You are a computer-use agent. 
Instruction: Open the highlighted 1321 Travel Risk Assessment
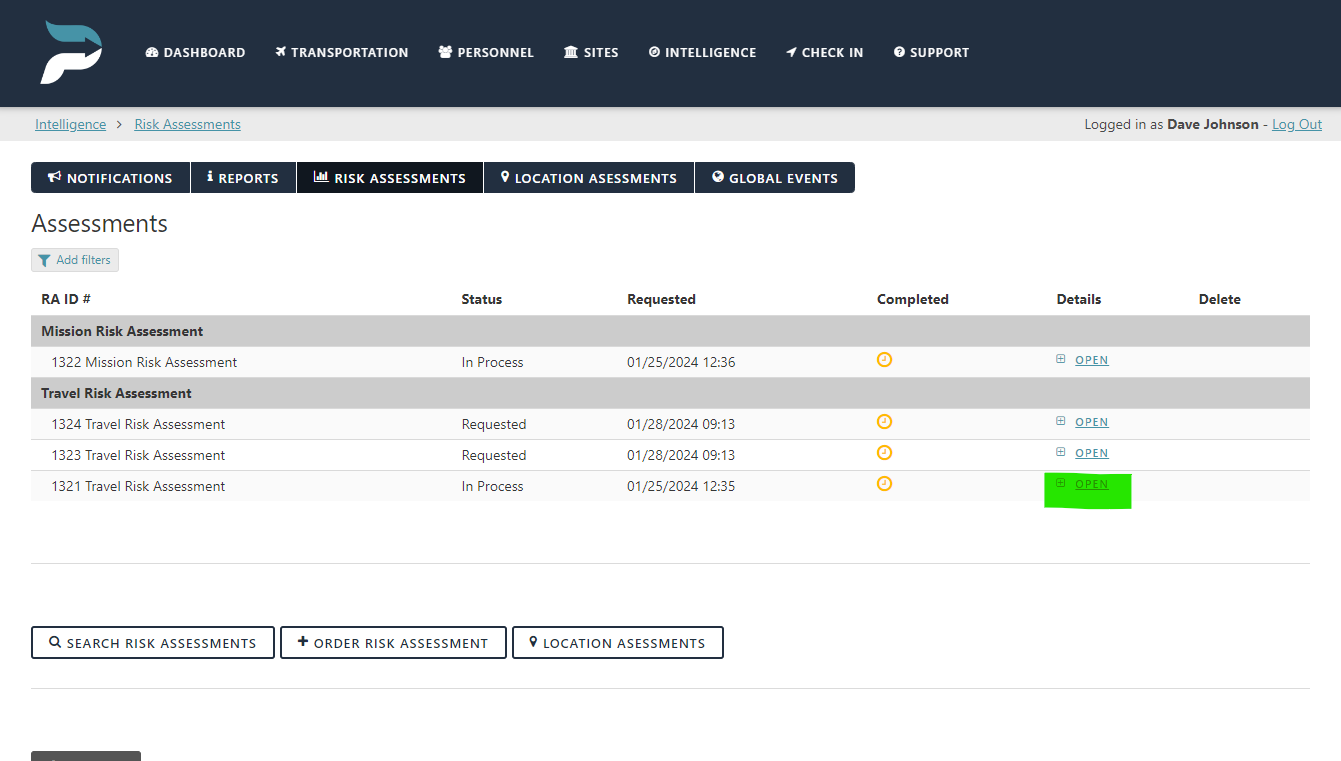(1091, 483)
